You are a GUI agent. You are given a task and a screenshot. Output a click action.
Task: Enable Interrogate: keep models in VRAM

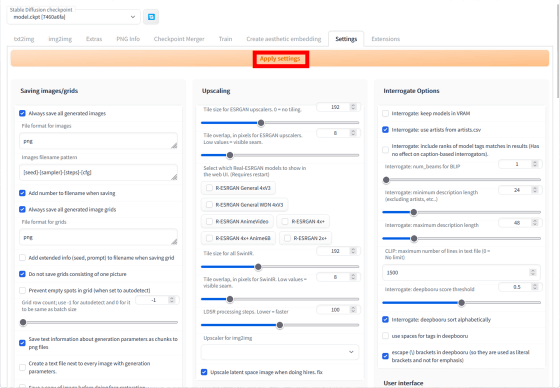tap(385, 113)
